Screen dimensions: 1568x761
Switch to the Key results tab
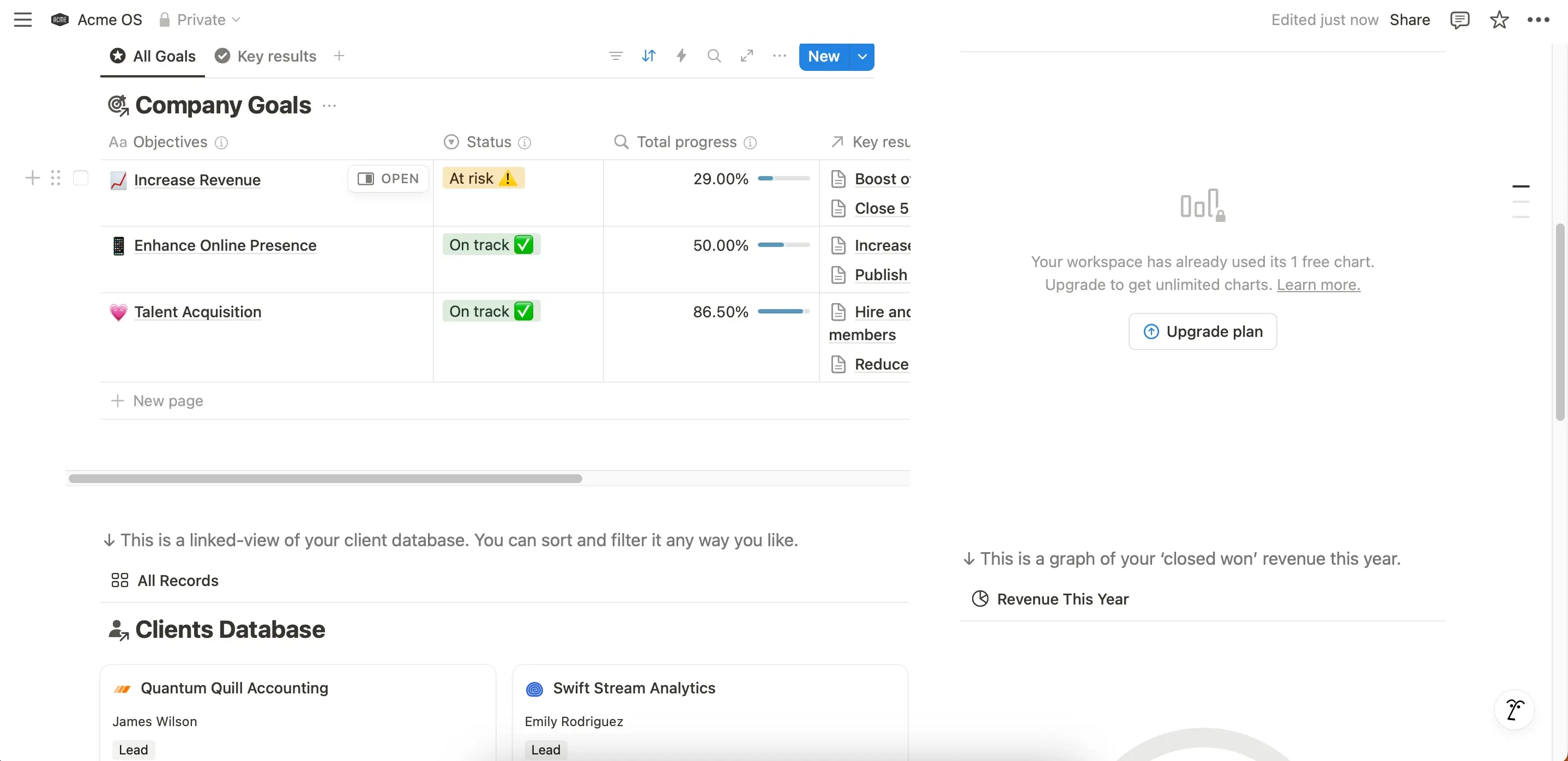pyautogui.click(x=266, y=56)
